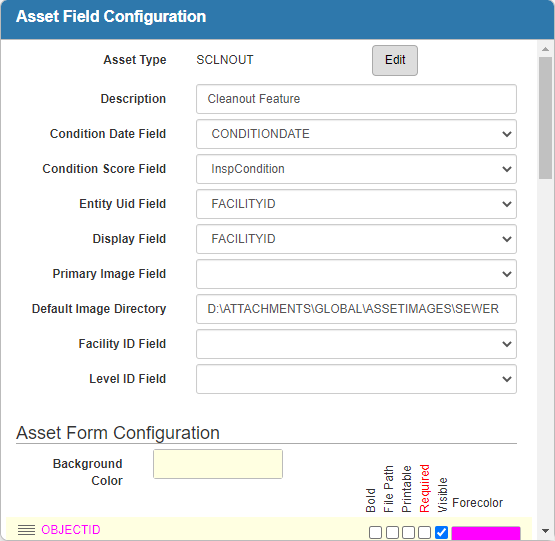Screen dimensions: 555x541
Task: Check Printable option for OBJECTID
Action: 408,532
